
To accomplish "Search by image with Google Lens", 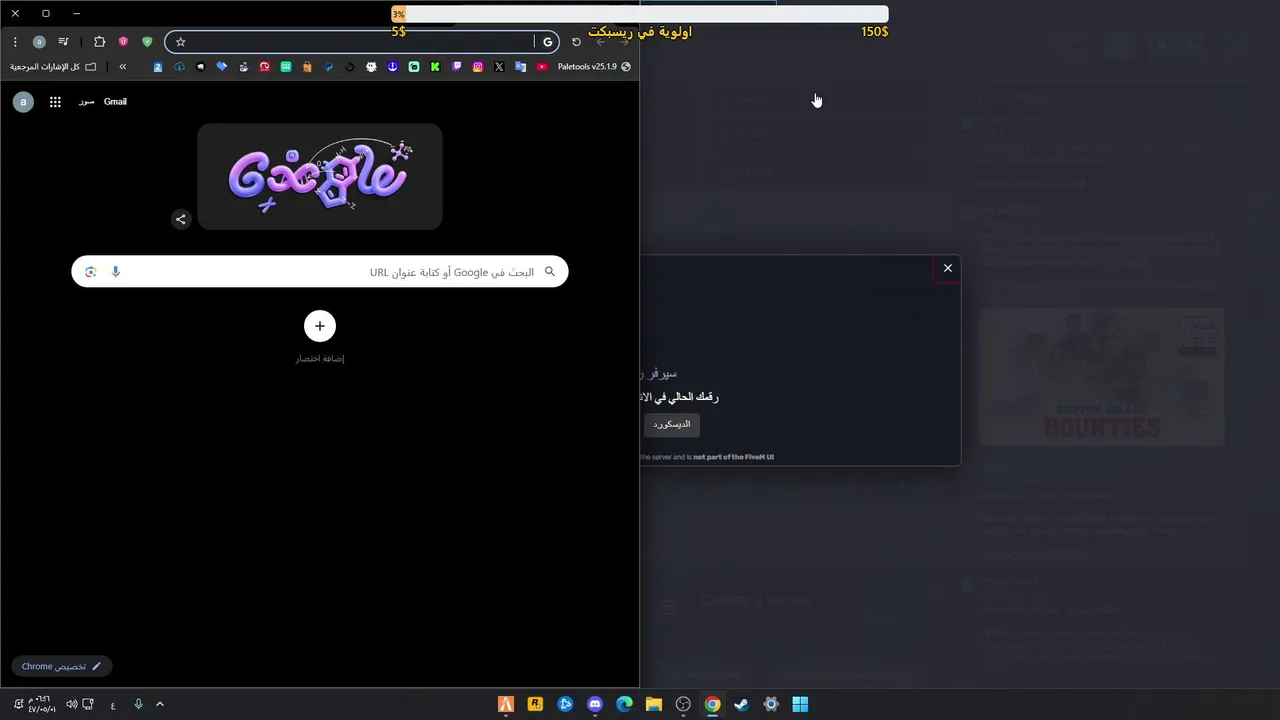I will click(x=90, y=272).
